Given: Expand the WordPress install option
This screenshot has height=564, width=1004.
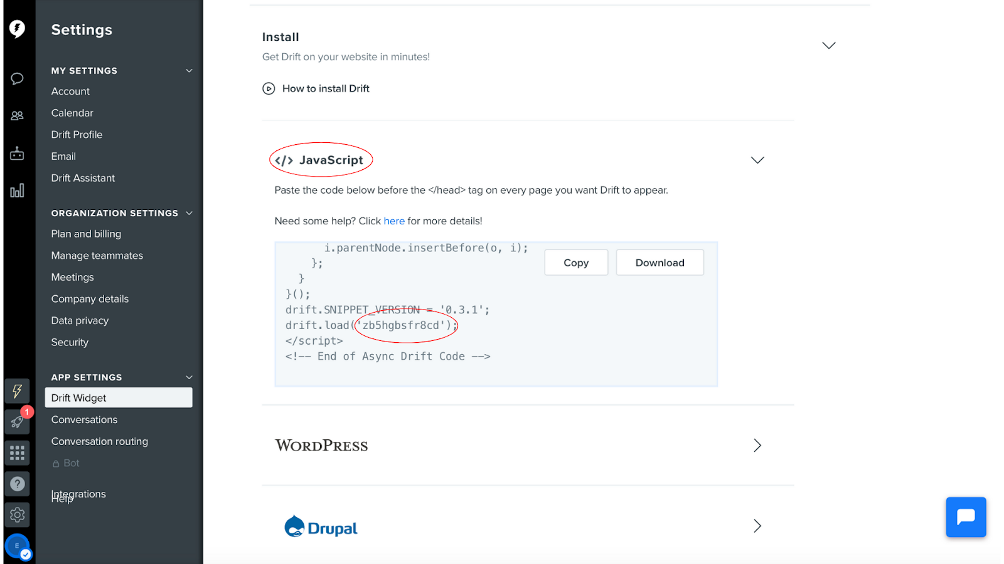Looking at the screenshot, I should coord(757,446).
